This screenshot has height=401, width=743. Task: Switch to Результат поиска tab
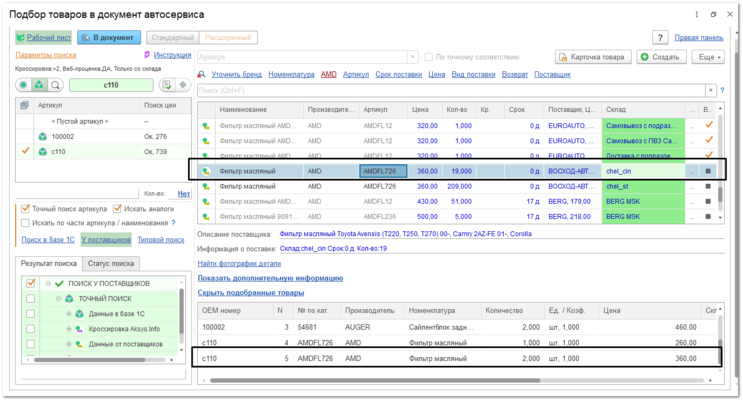(x=49, y=264)
